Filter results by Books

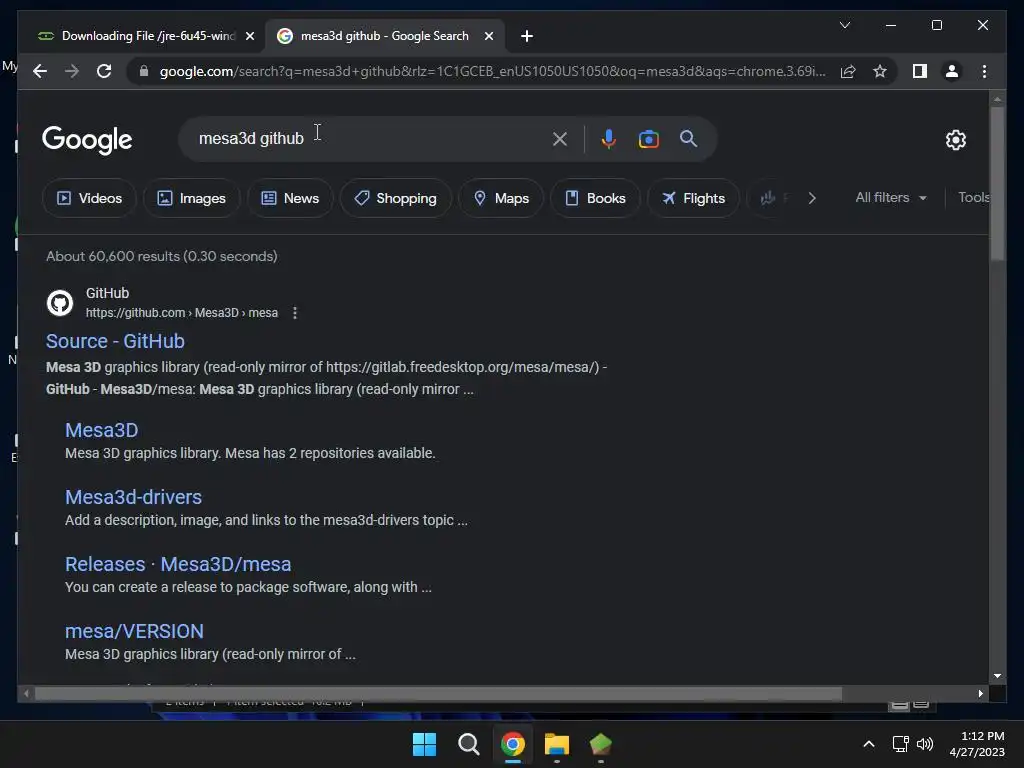coord(595,198)
